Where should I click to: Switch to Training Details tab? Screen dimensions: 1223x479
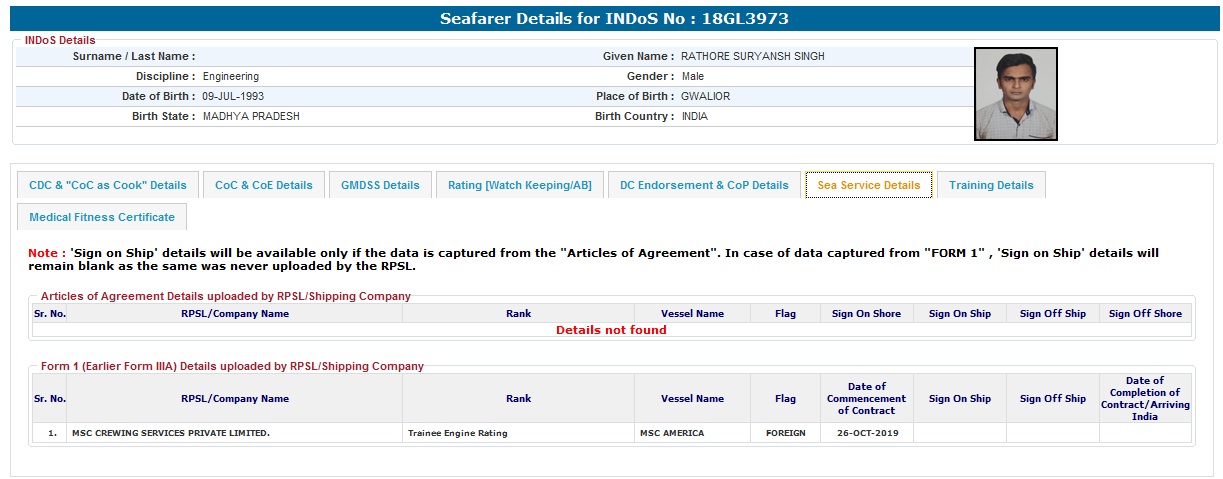coord(991,185)
